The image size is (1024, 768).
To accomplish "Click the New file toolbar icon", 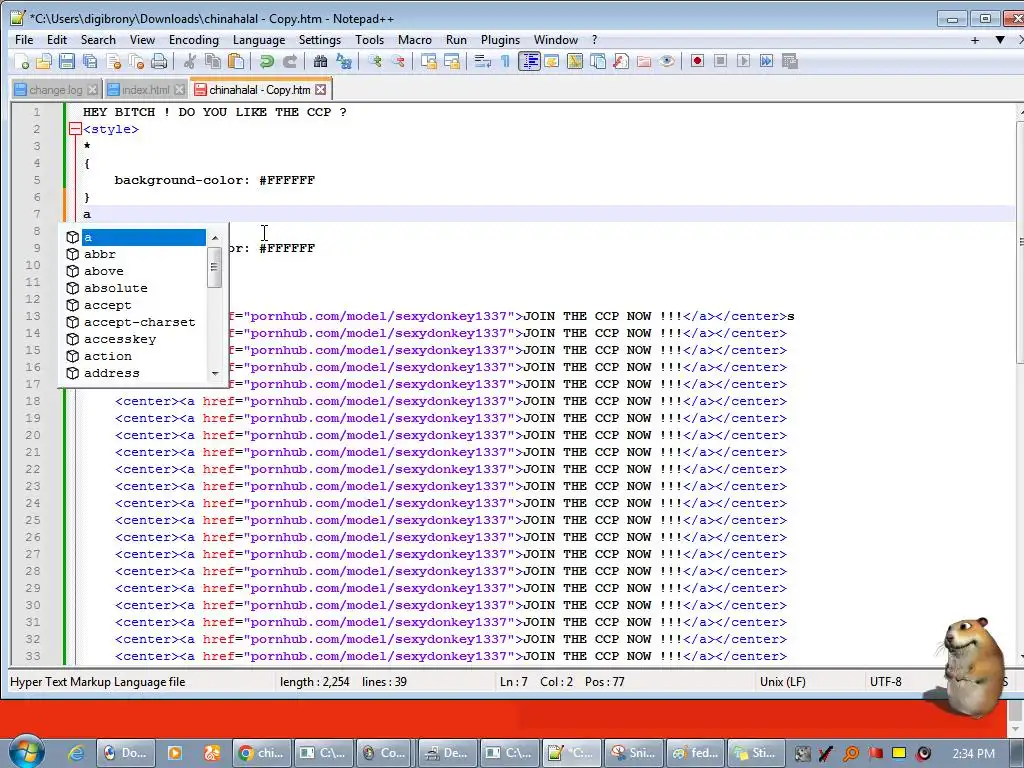I will 22,61.
